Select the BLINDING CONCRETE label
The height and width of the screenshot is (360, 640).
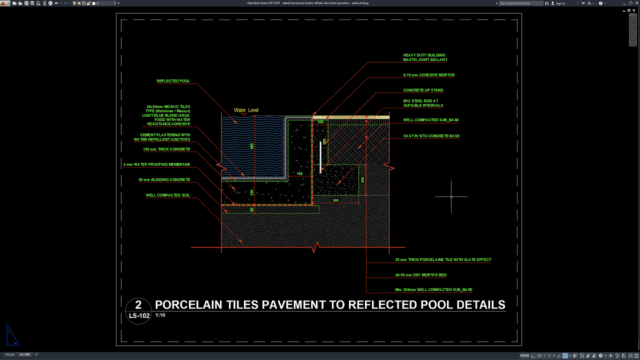[x=164, y=180]
